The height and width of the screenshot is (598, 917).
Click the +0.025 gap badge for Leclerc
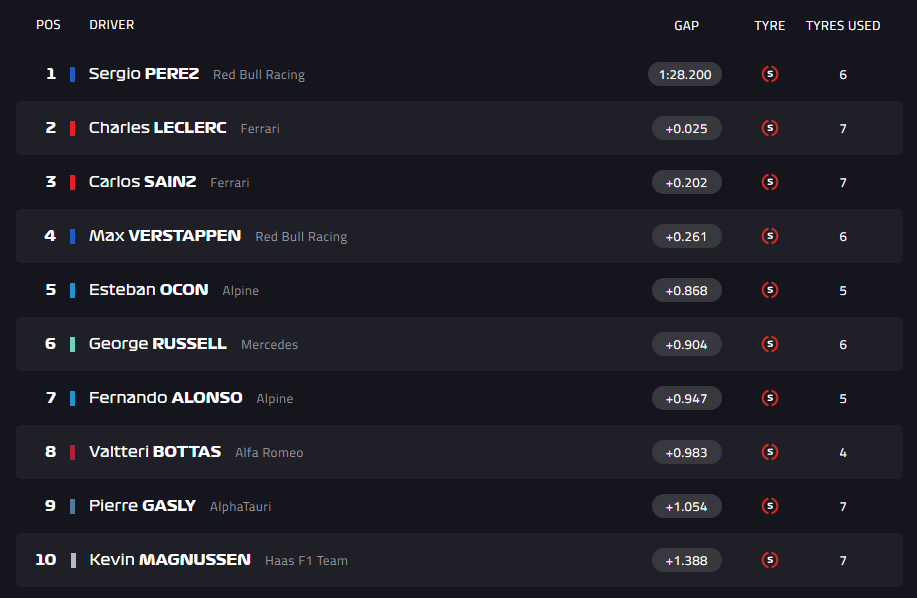click(x=685, y=128)
